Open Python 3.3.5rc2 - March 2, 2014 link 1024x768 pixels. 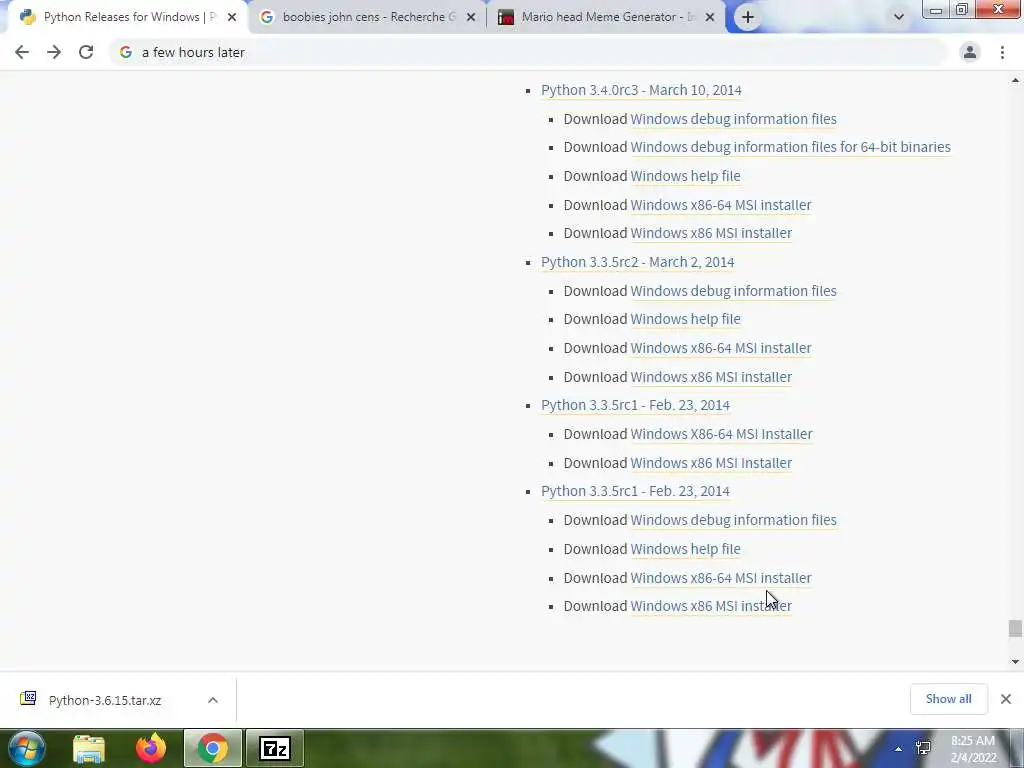tap(637, 262)
